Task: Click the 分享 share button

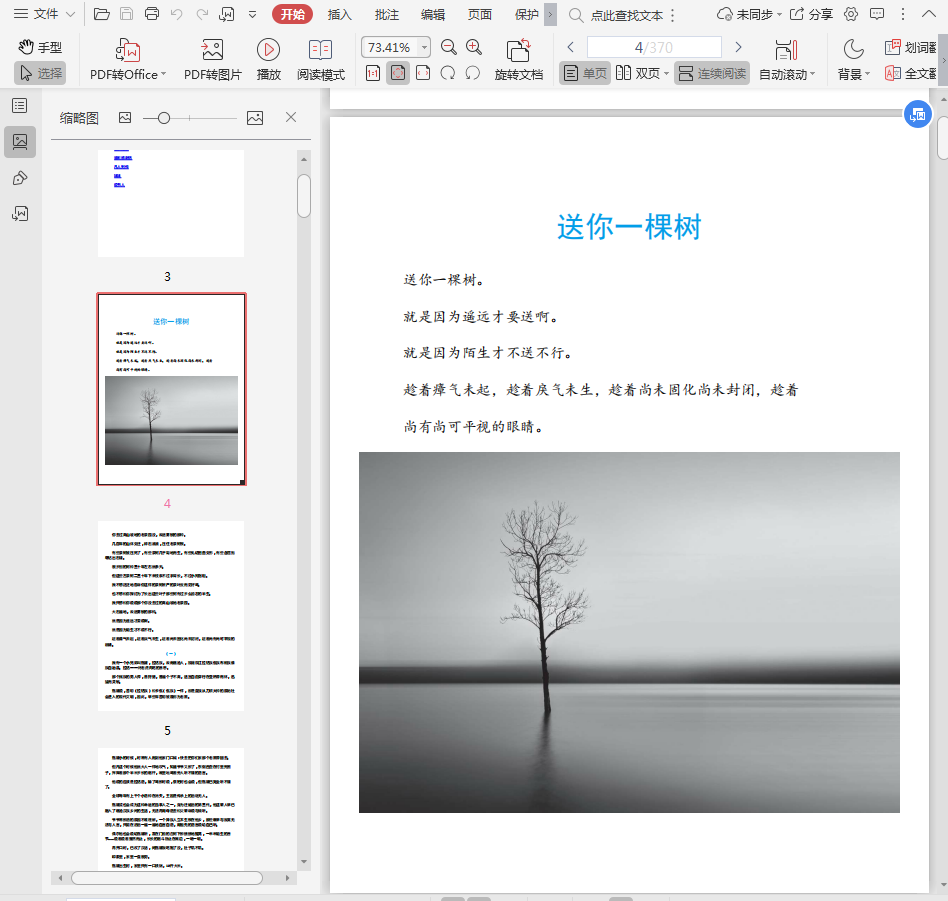Action: [x=811, y=14]
